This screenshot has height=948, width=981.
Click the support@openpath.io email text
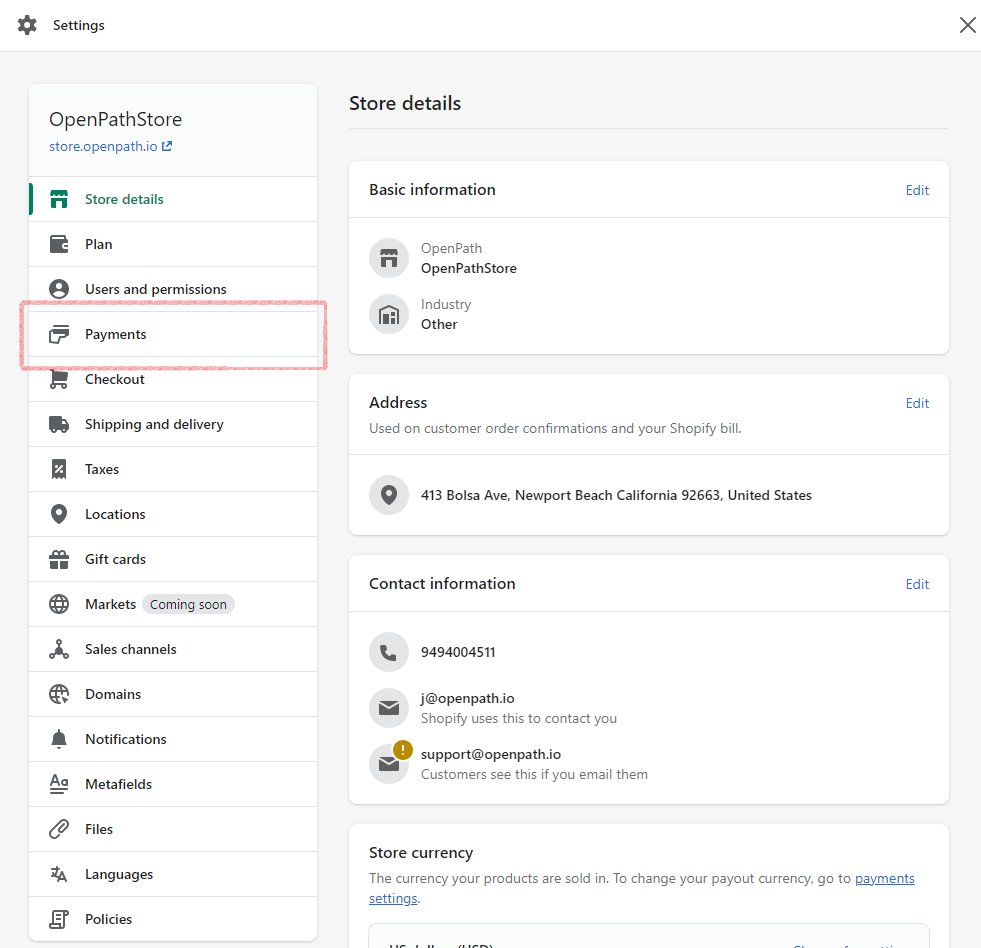(x=491, y=755)
